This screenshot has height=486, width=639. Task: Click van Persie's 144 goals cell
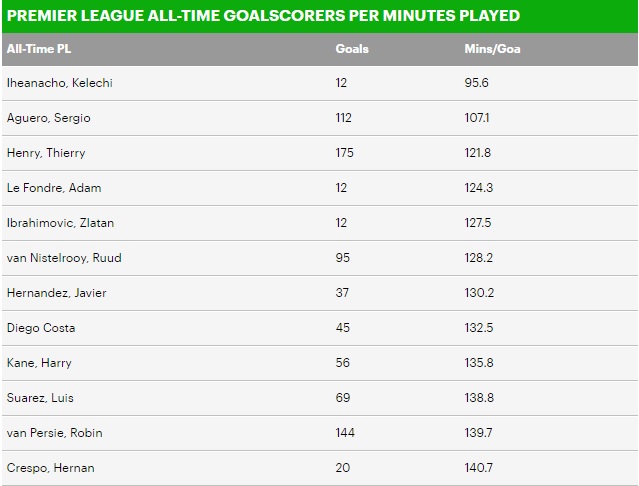tap(345, 433)
